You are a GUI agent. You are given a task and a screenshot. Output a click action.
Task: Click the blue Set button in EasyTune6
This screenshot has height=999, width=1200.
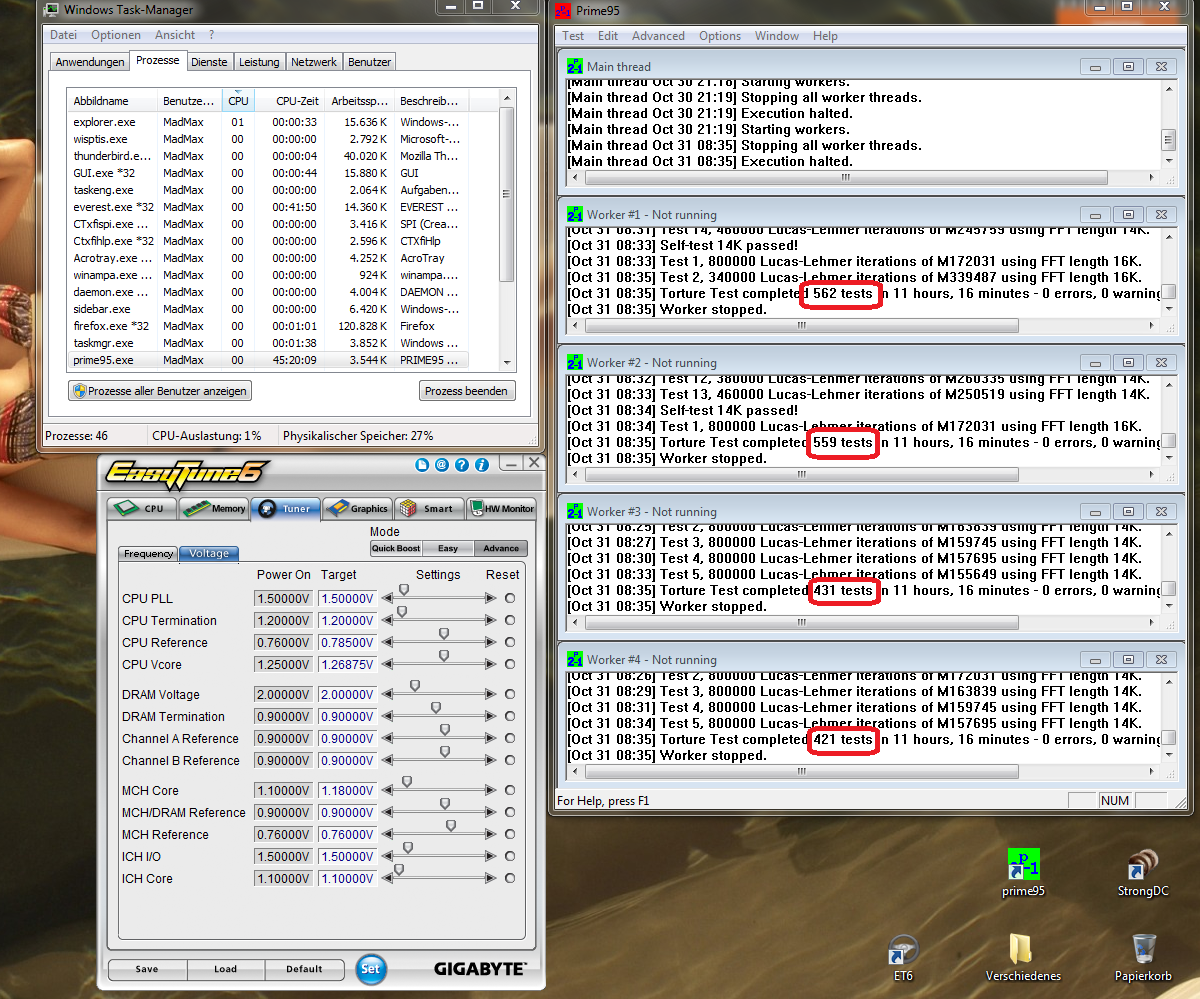tap(370, 968)
